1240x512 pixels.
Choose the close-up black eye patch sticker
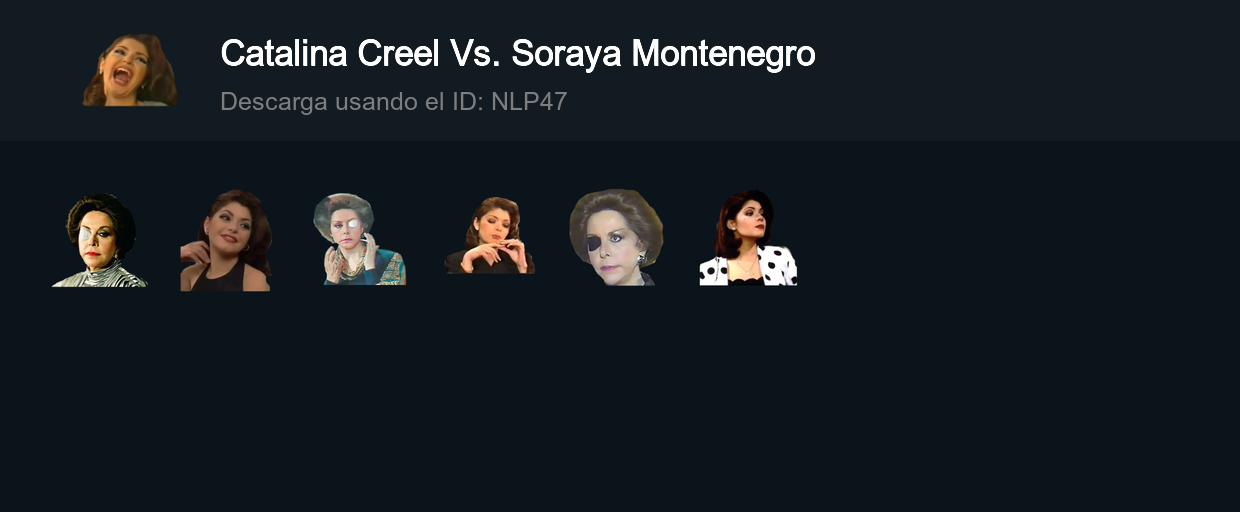pos(616,237)
